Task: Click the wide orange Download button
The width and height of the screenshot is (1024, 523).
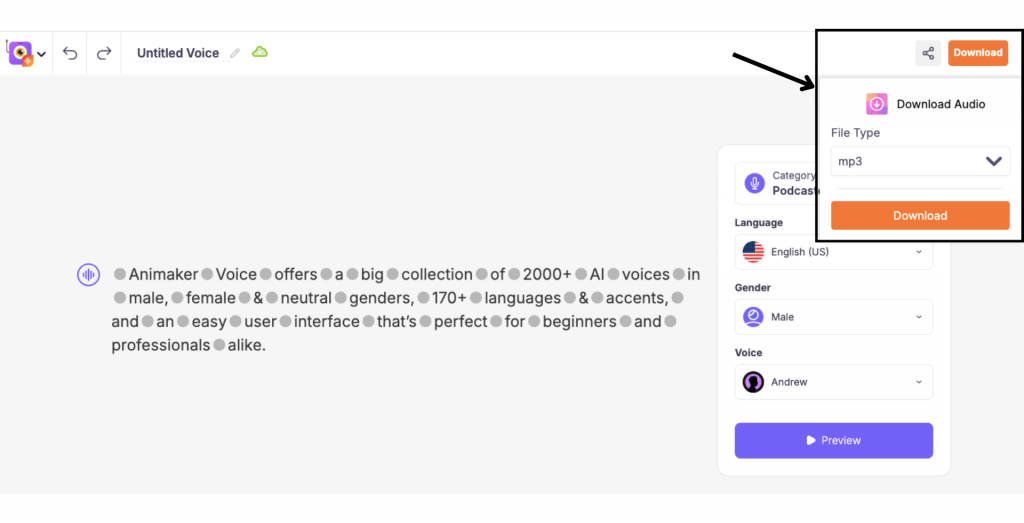Action: click(x=920, y=215)
